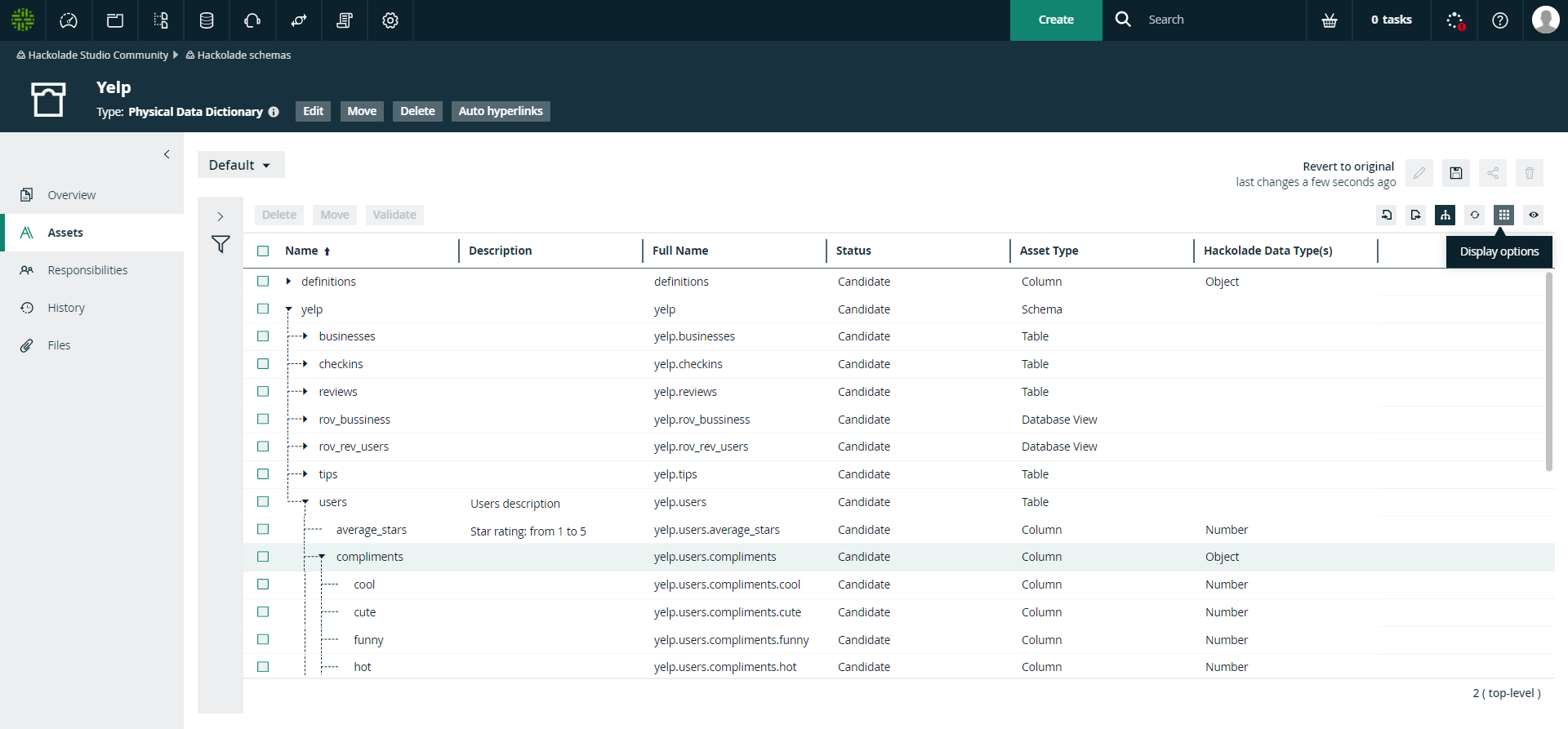1568x729 pixels.
Task: Click the Validate button above the table
Action: (394, 215)
